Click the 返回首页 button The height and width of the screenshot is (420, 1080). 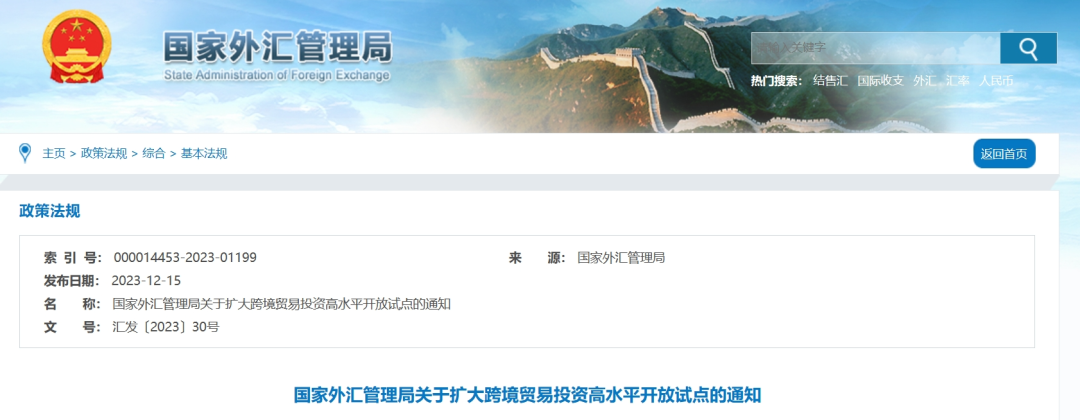1004,154
